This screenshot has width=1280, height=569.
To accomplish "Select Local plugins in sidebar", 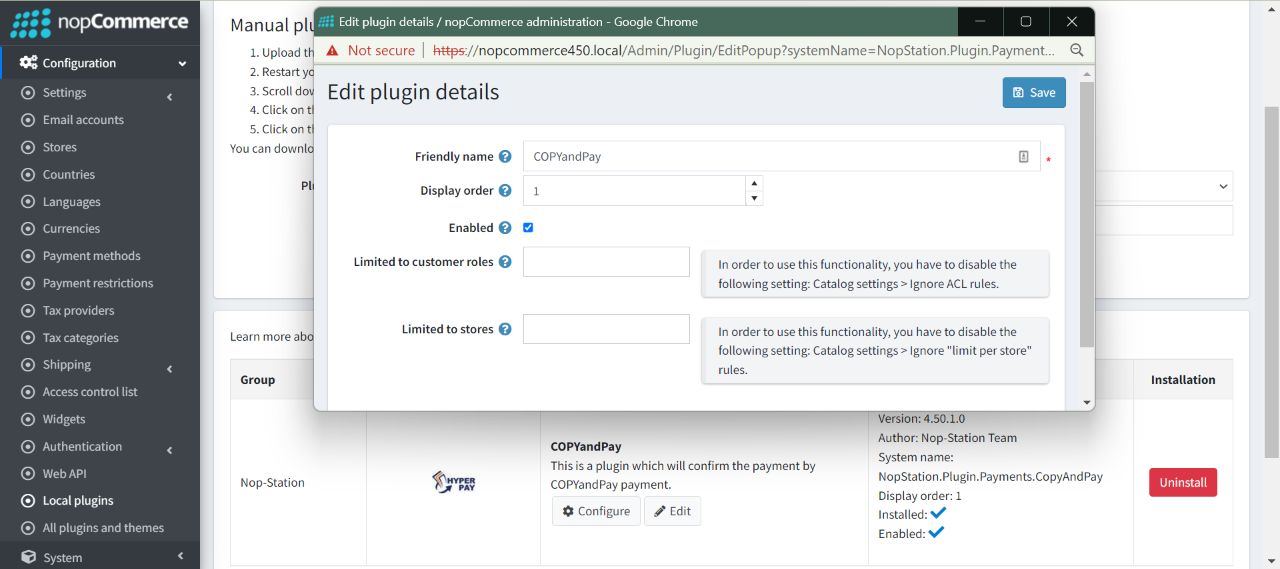I will tap(78, 501).
